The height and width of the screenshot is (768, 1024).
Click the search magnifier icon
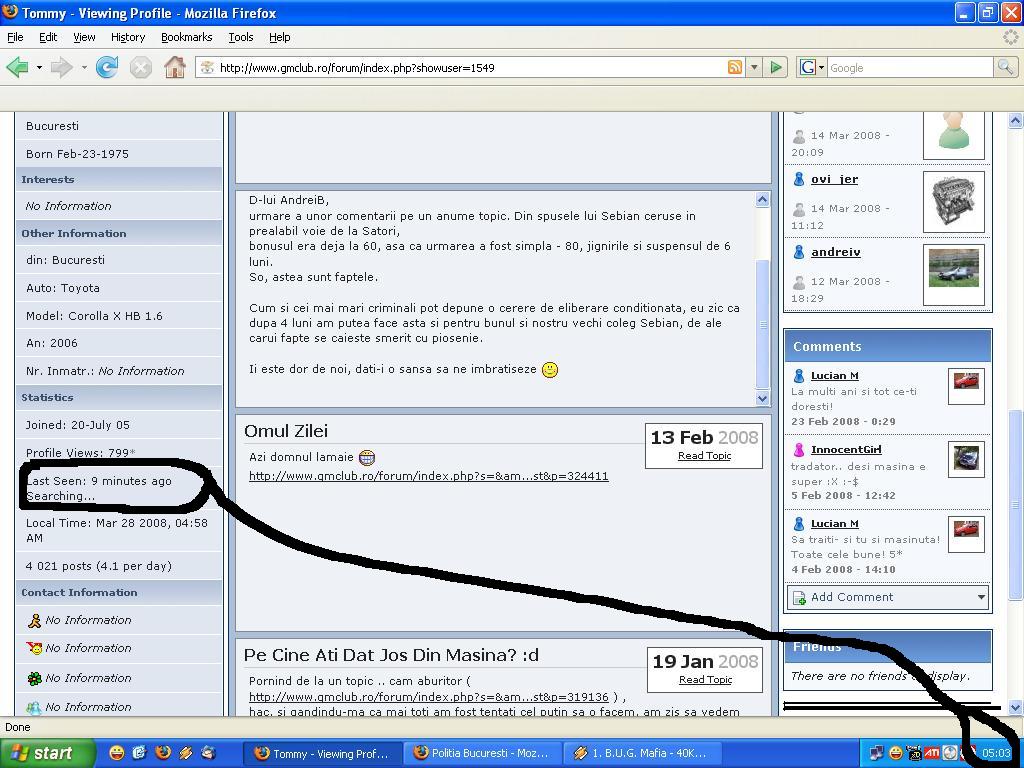[1005, 67]
